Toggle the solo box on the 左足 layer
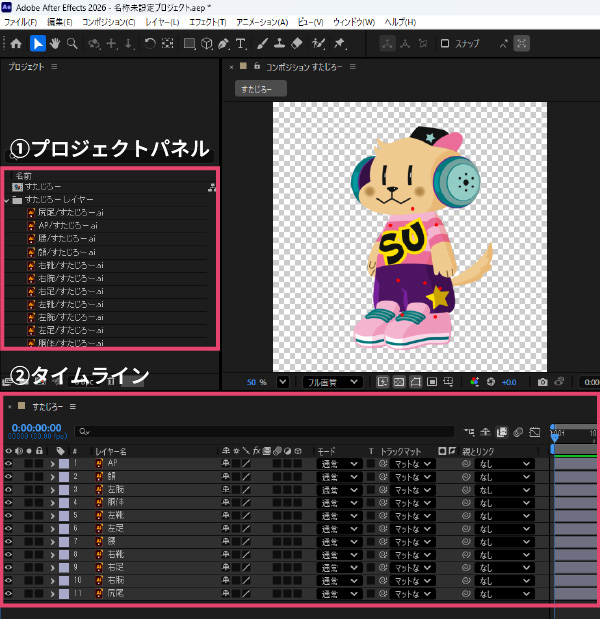Viewport: 600px width, 620px height. [x=28, y=529]
